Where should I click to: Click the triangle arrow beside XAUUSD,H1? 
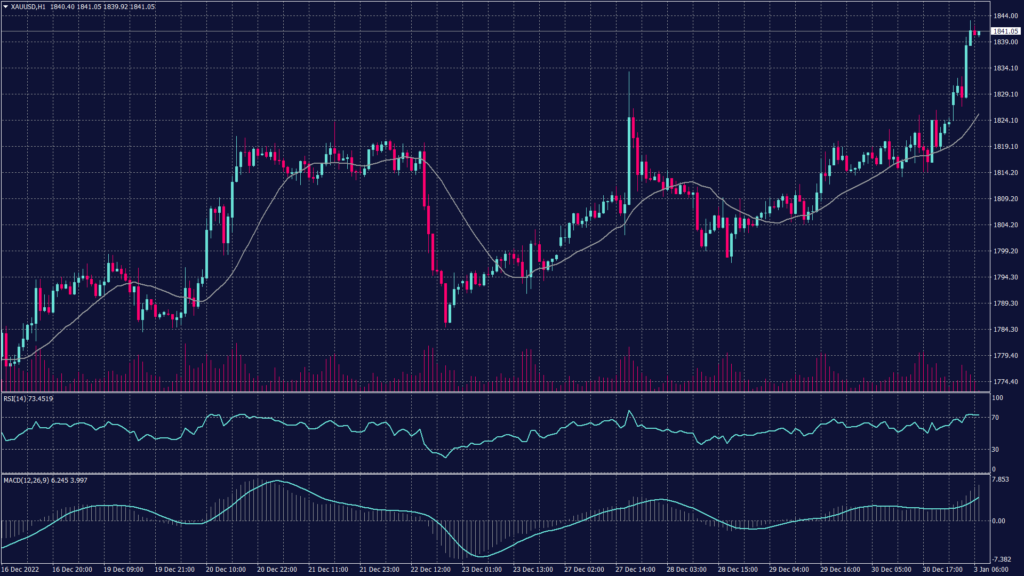pyautogui.click(x=5, y=6)
